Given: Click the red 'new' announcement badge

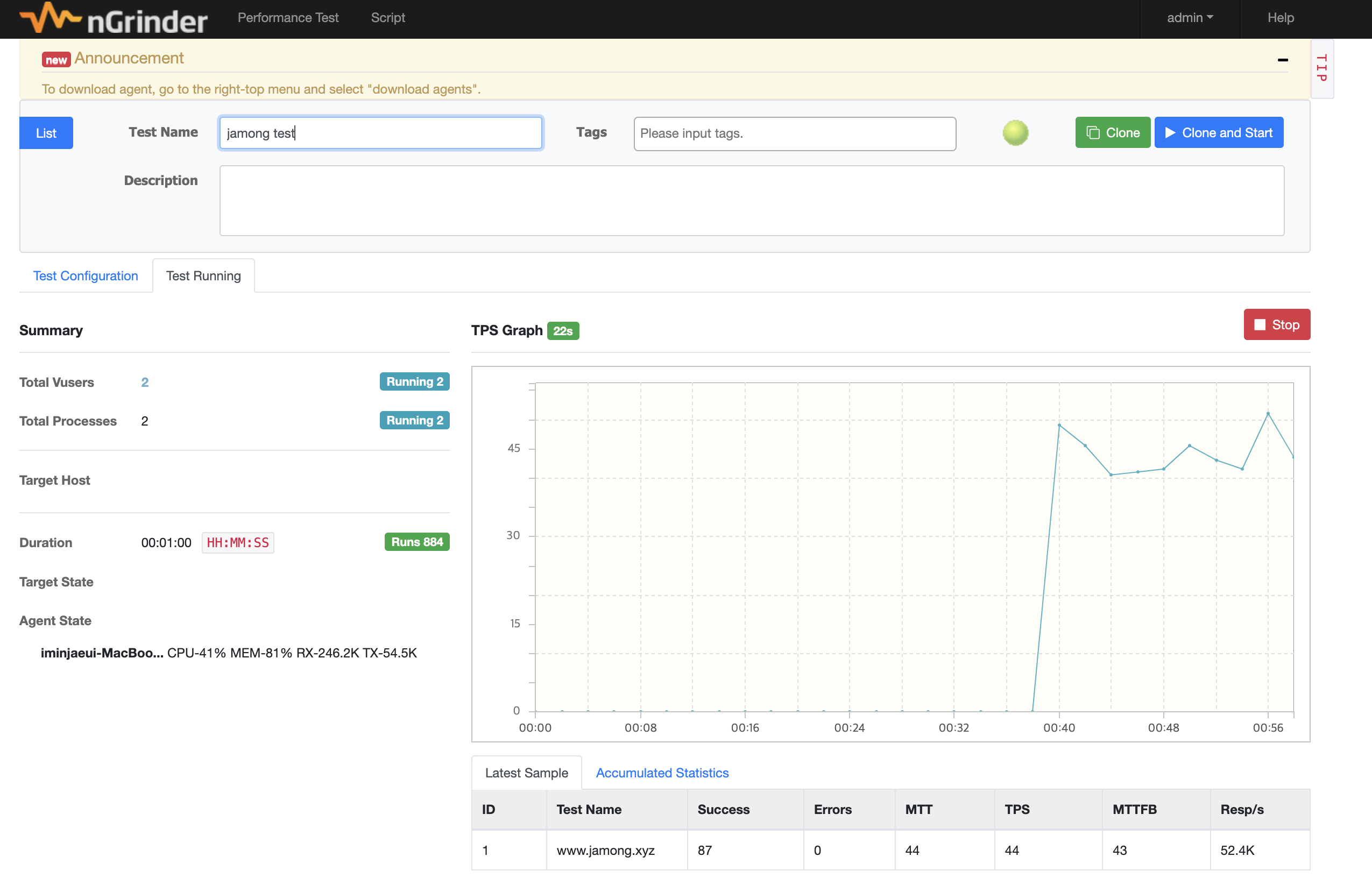Looking at the screenshot, I should coord(56,59).
